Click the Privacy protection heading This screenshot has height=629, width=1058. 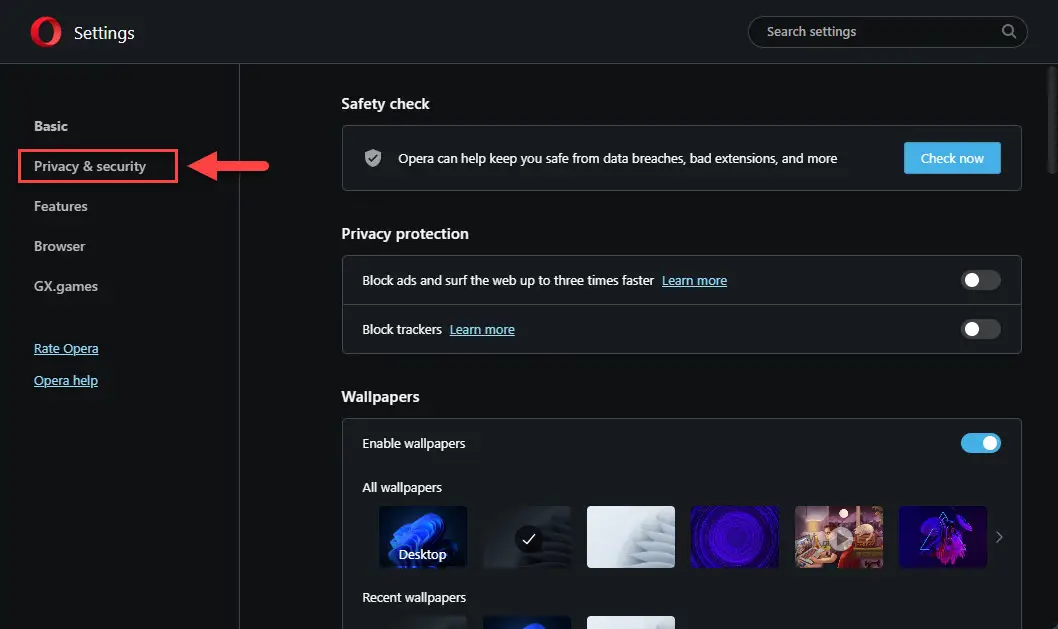pos(405,234)
